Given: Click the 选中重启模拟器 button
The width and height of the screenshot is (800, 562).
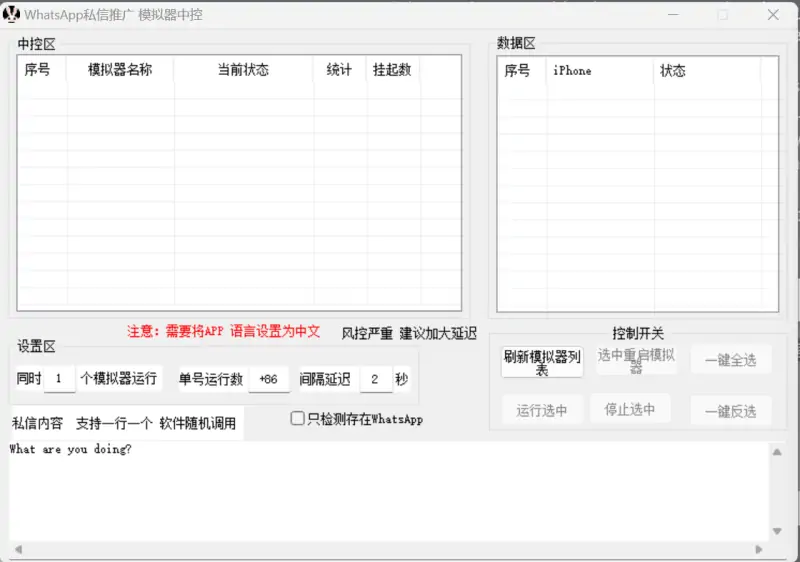Looking at the screenshot, I should click(636, 361).
